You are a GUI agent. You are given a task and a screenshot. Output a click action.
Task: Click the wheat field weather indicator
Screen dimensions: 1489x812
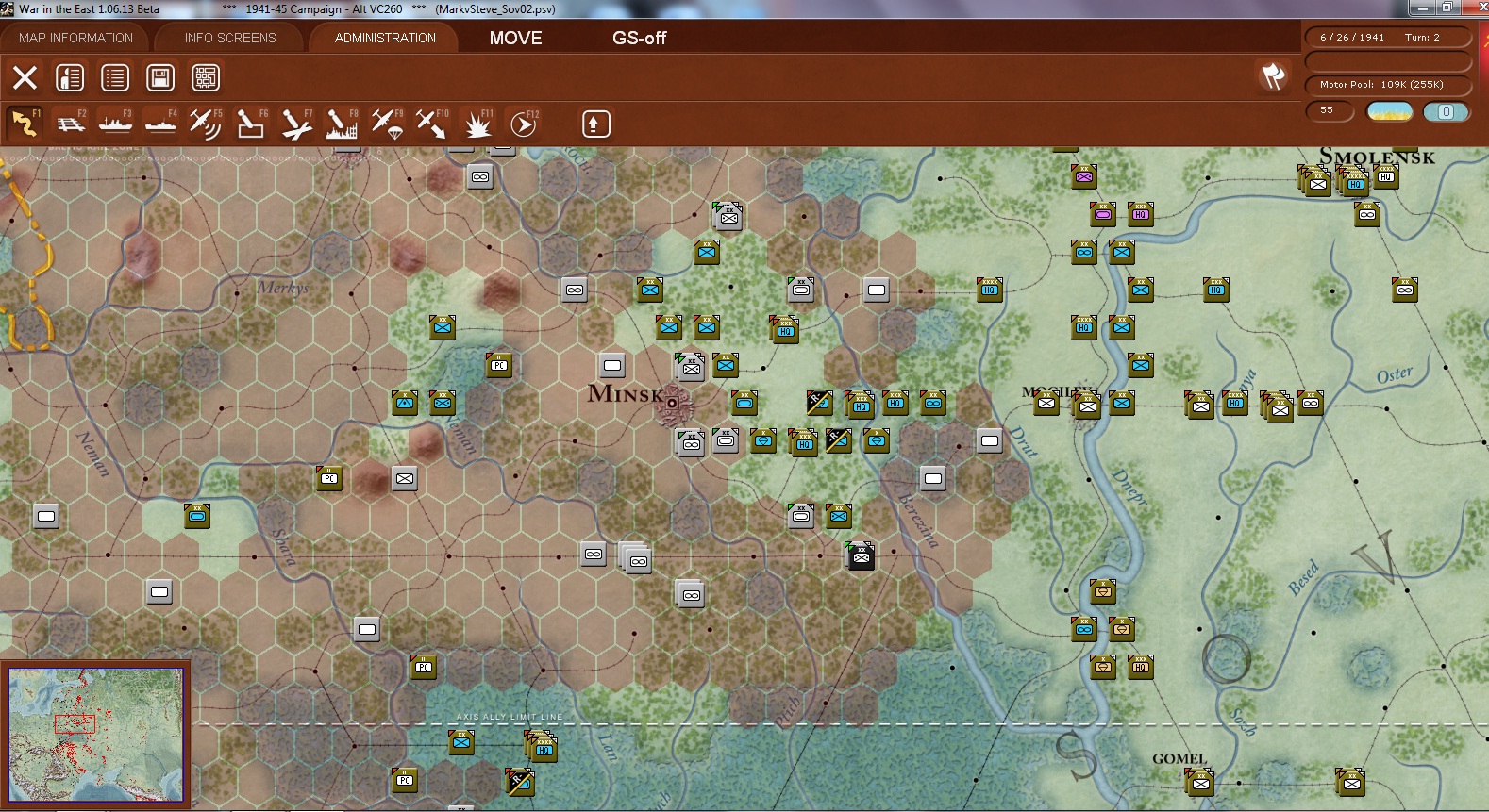[1390, 111]
